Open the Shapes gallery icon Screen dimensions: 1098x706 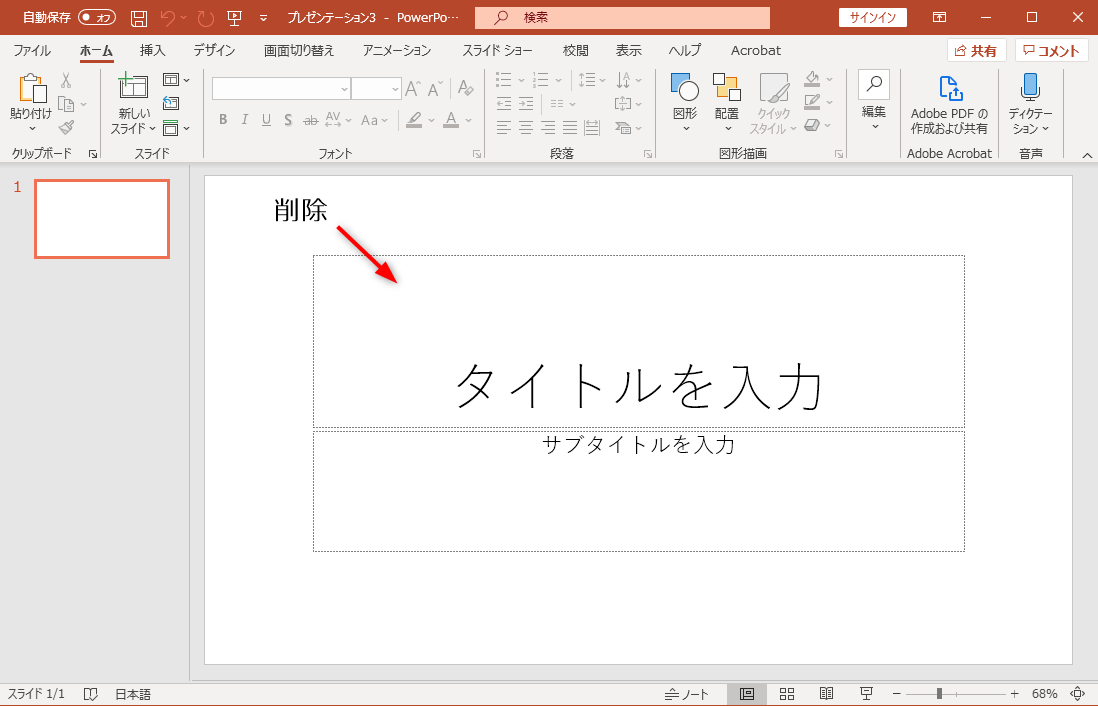[x=684, y=88]
